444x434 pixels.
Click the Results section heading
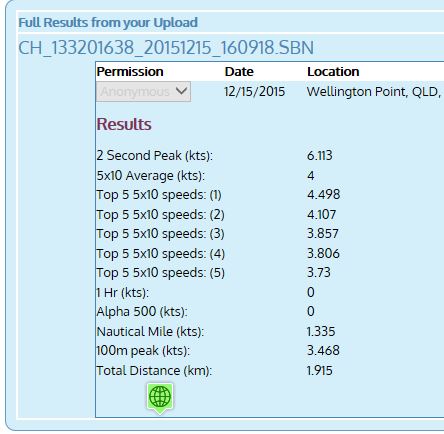124,124
